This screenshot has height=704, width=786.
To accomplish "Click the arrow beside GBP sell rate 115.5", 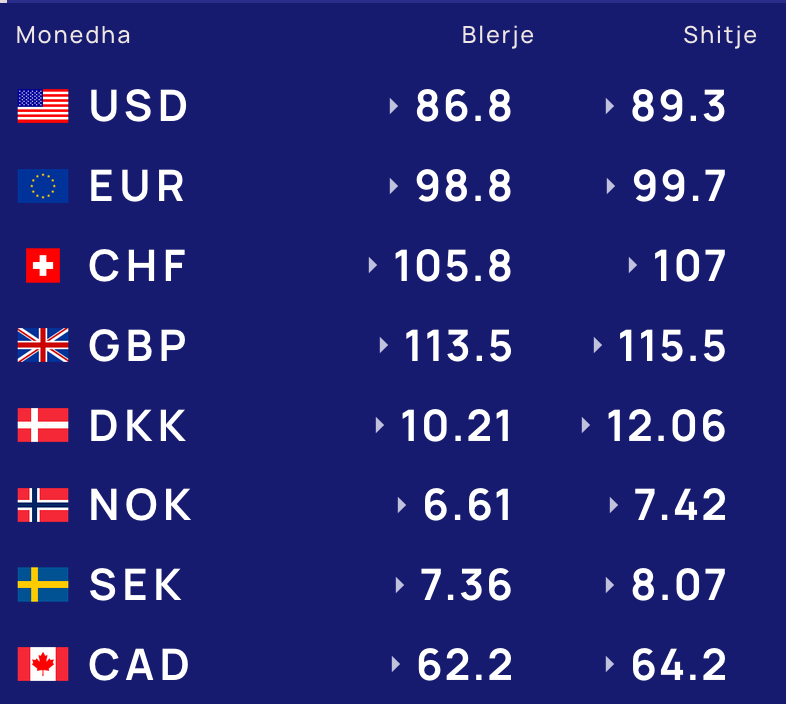I will tap(598, 345).
